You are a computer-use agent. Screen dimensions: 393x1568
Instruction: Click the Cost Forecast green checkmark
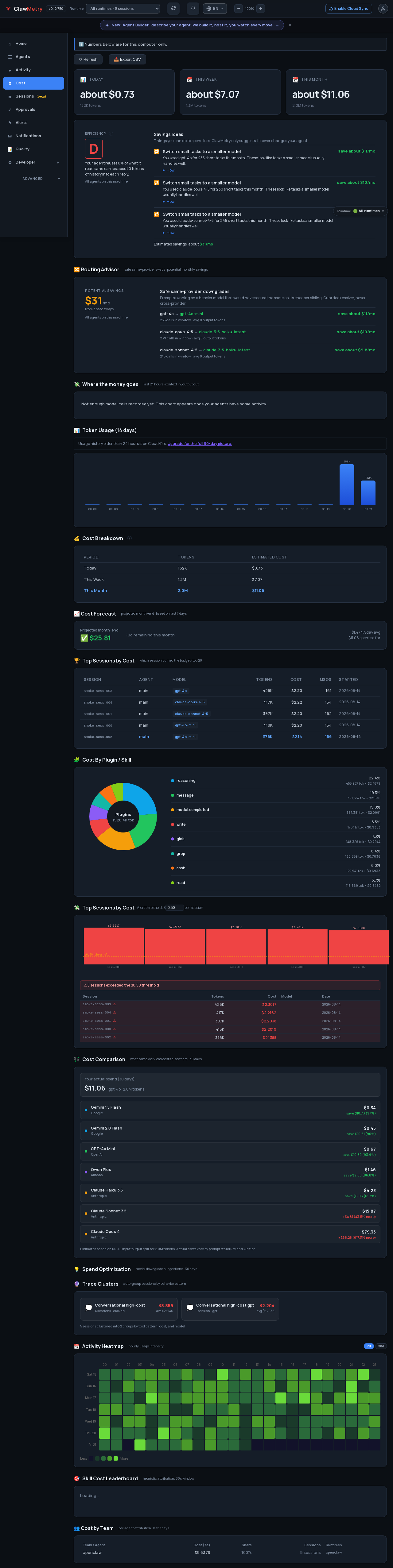pos(84,638)
